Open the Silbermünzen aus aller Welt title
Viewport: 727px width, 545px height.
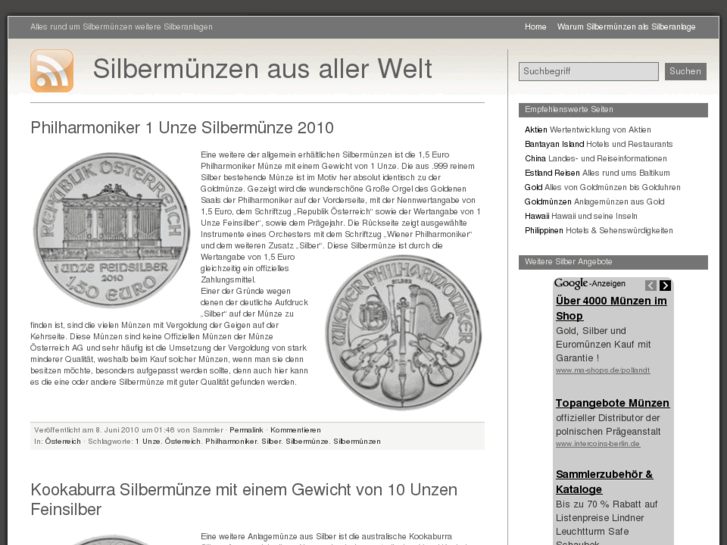(262, 69)
